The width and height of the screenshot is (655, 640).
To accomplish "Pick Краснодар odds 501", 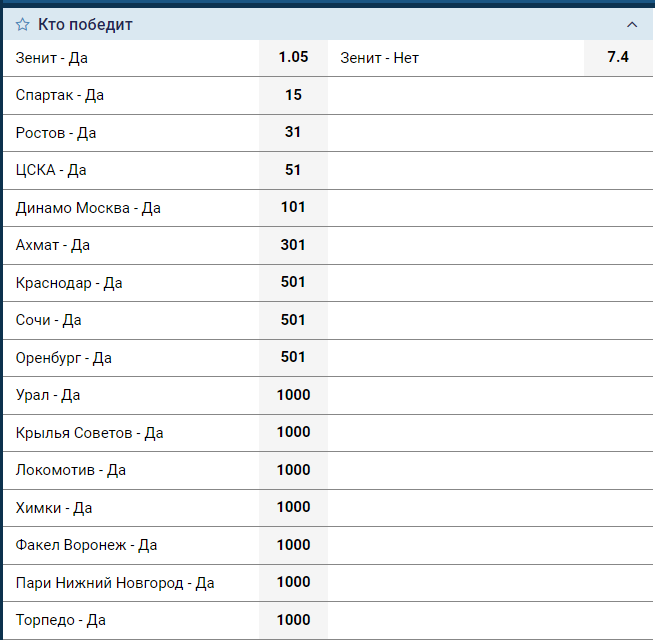I will point(293,283).
